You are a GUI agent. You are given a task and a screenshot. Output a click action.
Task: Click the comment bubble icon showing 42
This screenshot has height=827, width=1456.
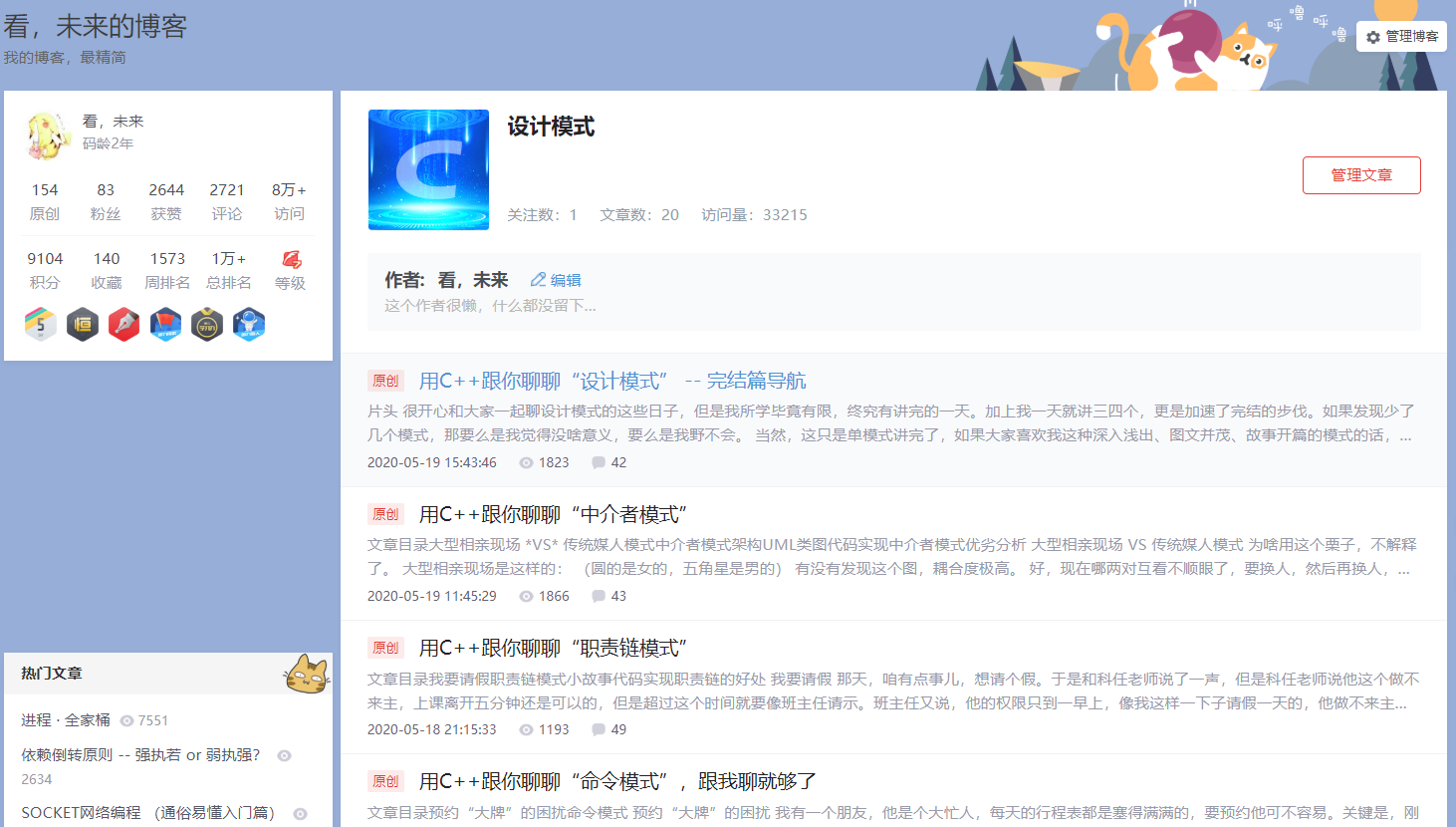599,462
